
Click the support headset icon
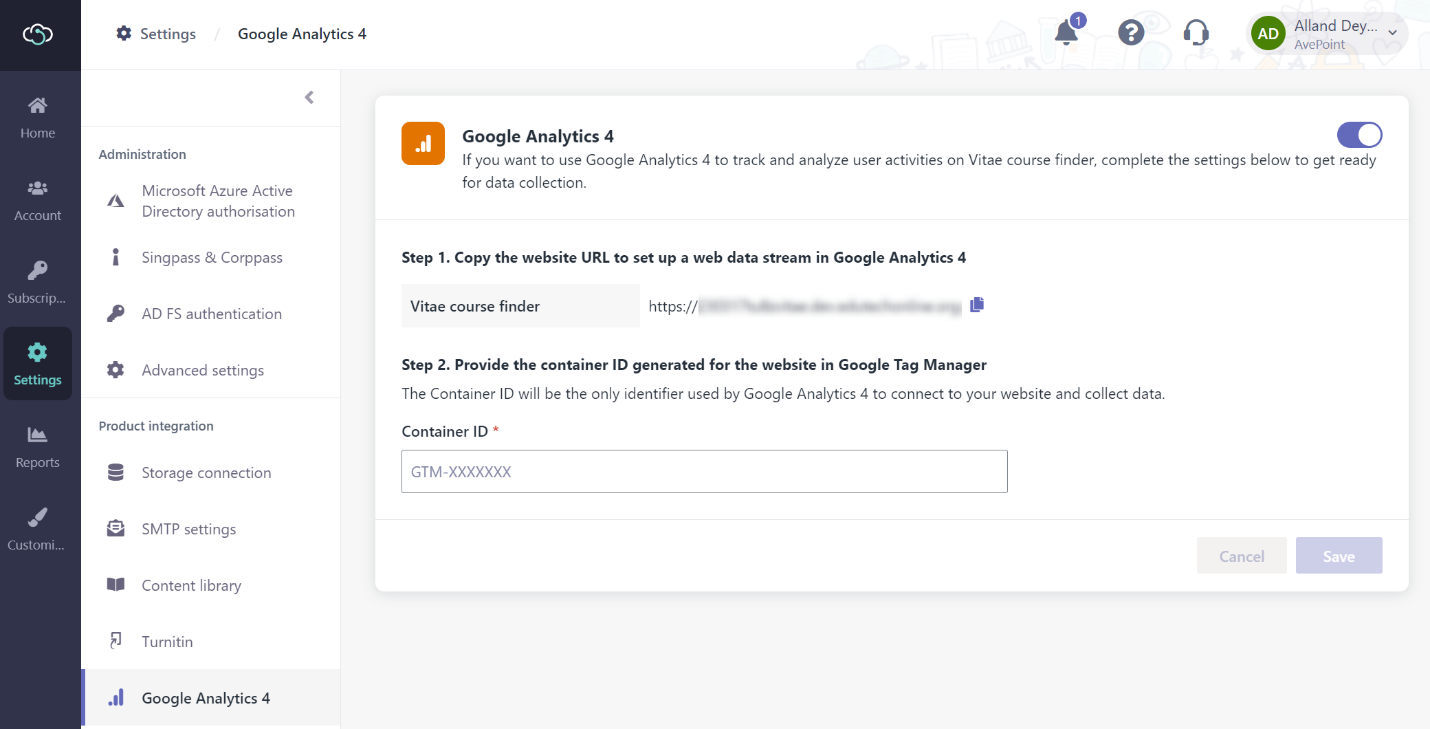pyautogui.click(x=1196, y=33)
